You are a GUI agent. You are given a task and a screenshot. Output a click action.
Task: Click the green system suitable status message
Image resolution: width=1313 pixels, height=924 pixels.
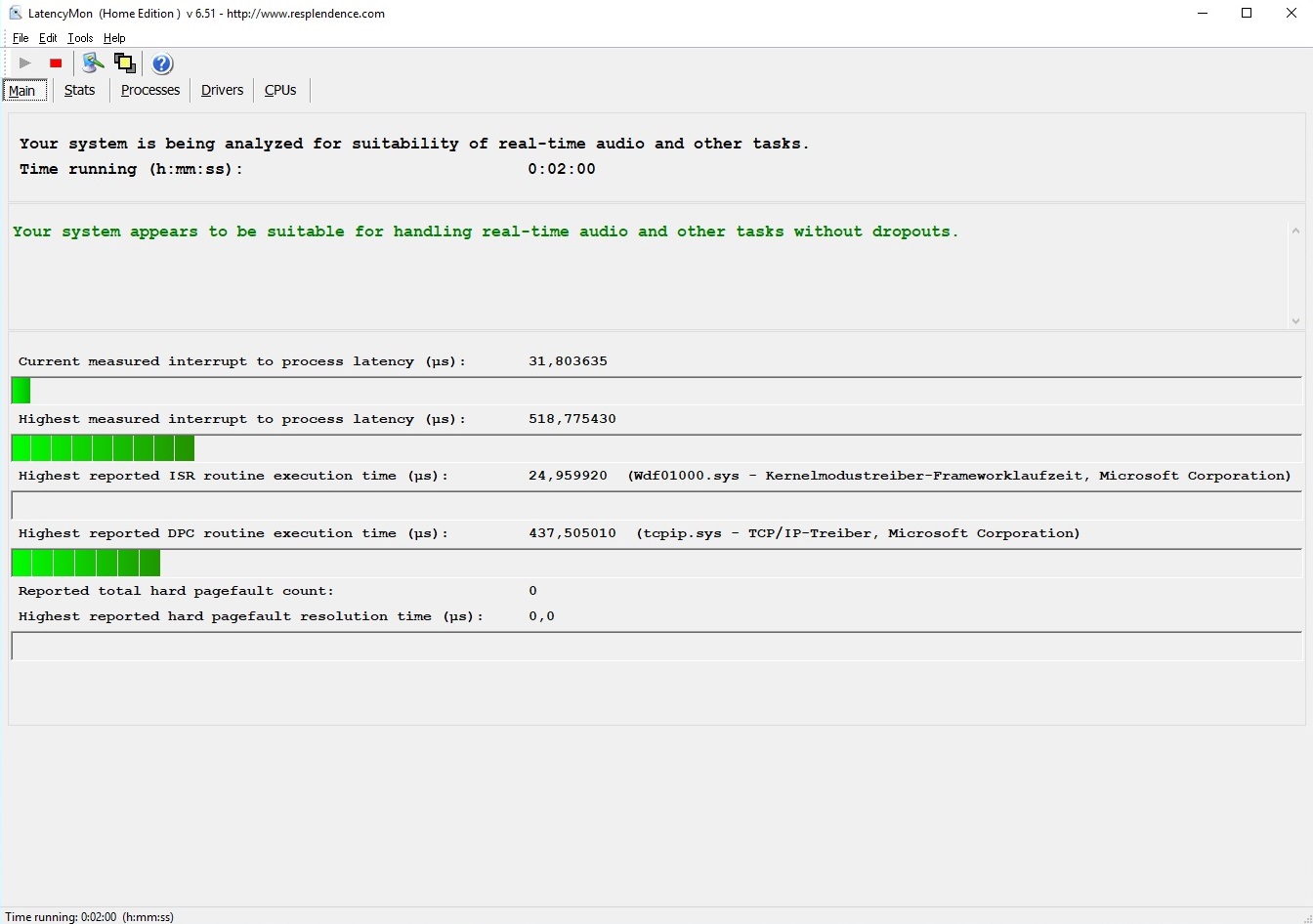(x=486, y=231)
